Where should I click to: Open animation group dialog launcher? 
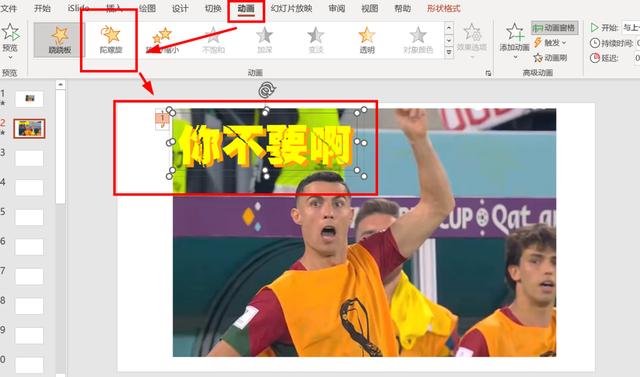point(488,73)
